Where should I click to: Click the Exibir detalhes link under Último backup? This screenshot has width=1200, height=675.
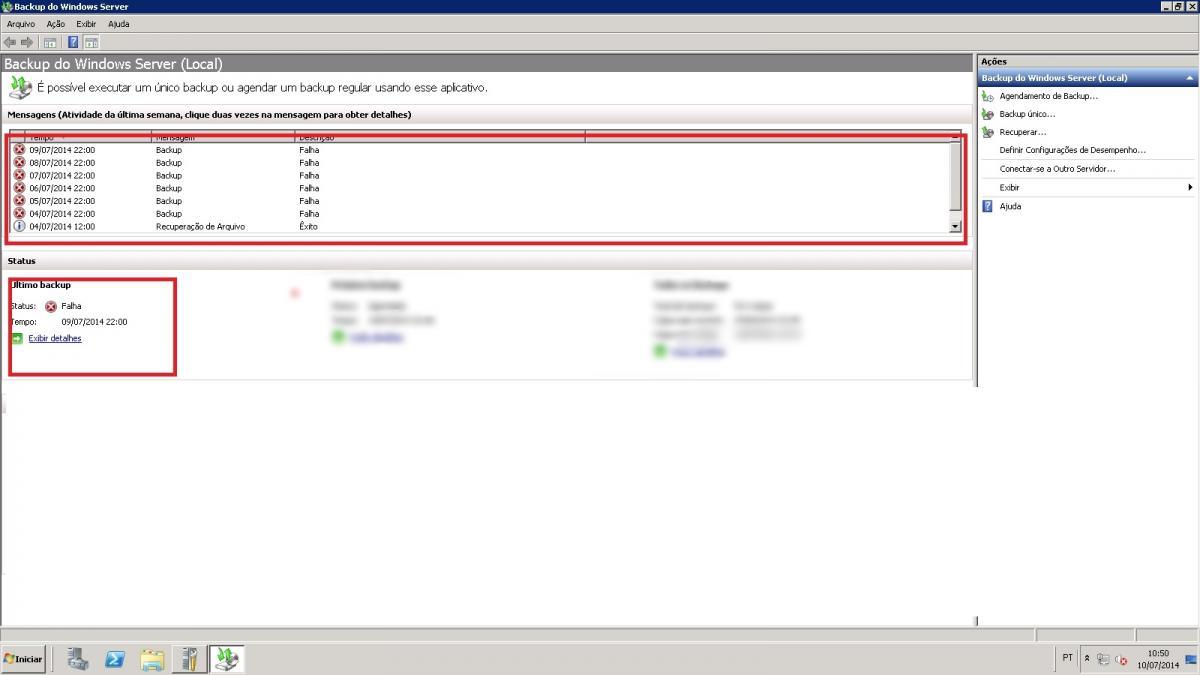click(55, 338)
